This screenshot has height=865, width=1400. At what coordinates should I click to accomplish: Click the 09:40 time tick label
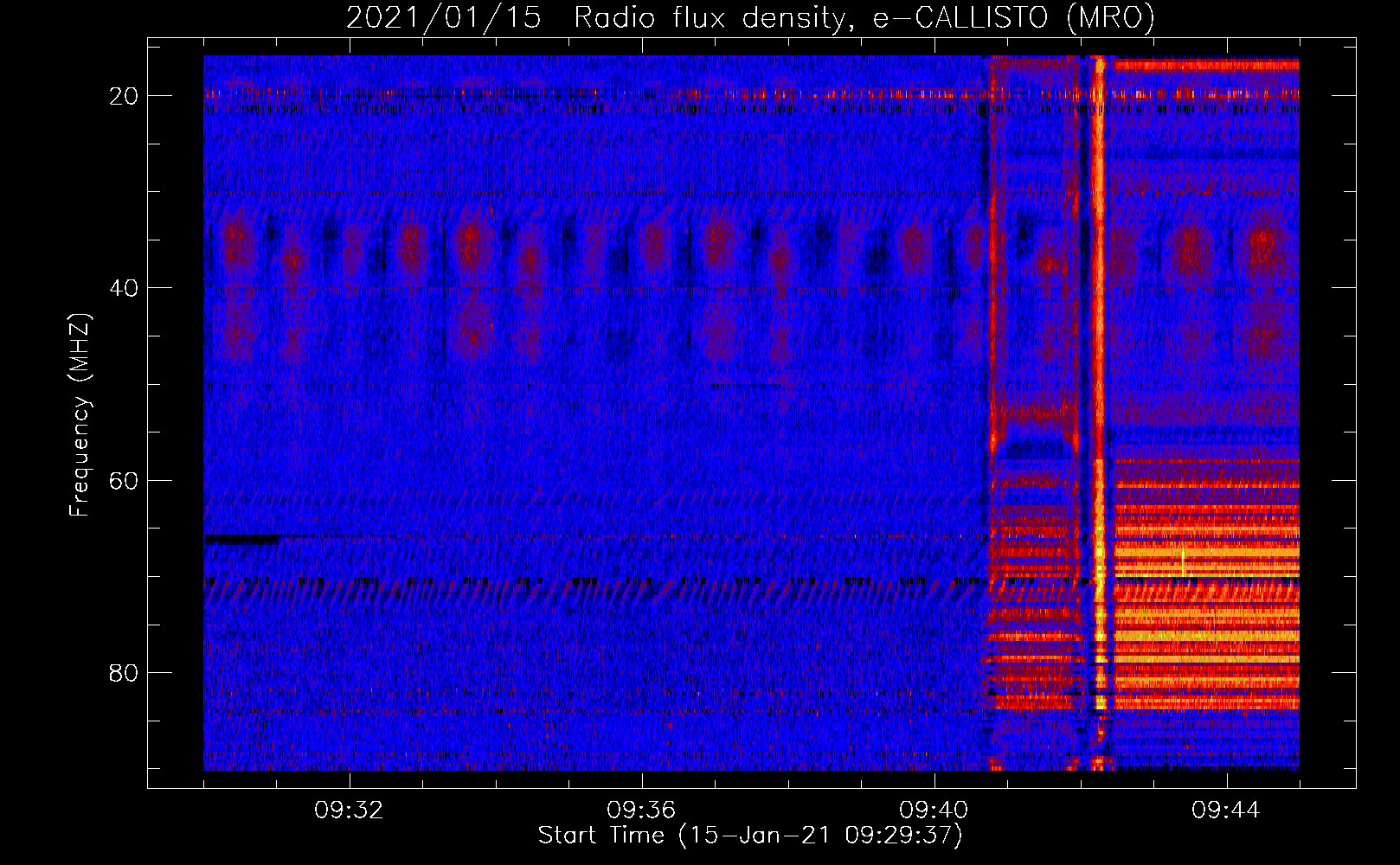click(x=934, y=811)
